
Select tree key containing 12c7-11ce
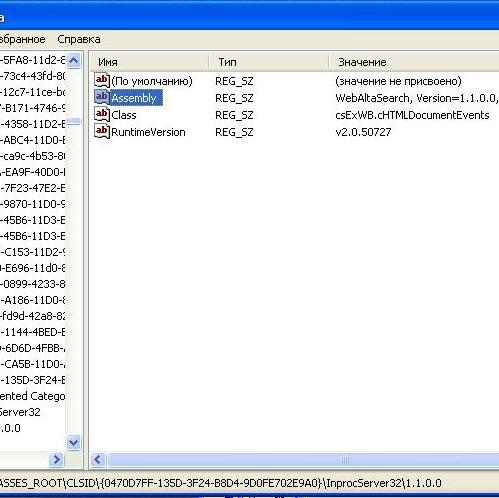point(32,92)
